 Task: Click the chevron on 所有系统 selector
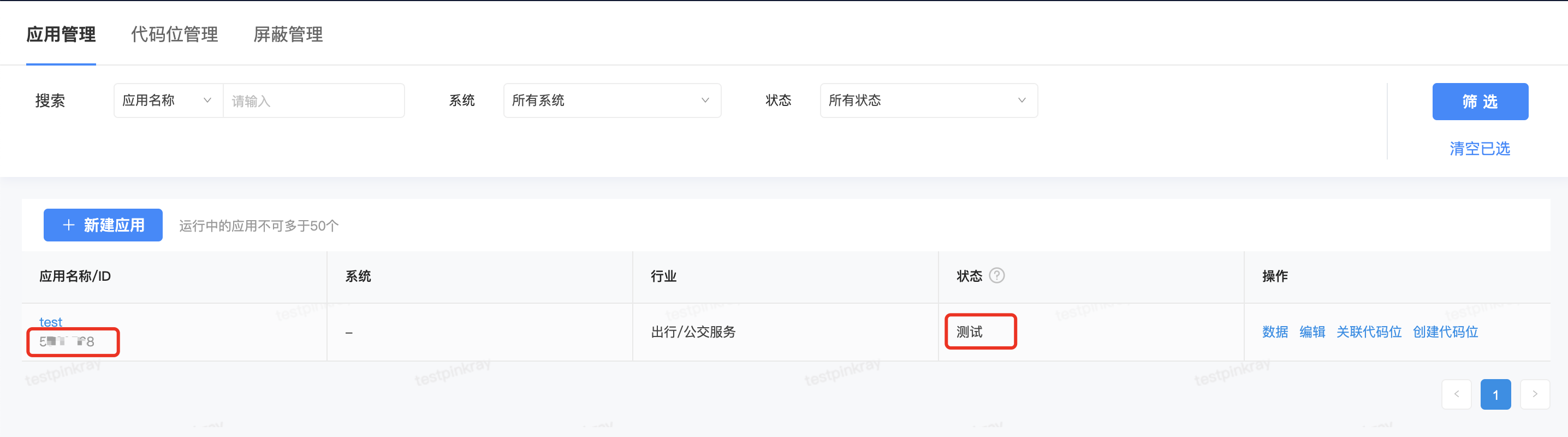pyautogui.click(x=705, y=101)
